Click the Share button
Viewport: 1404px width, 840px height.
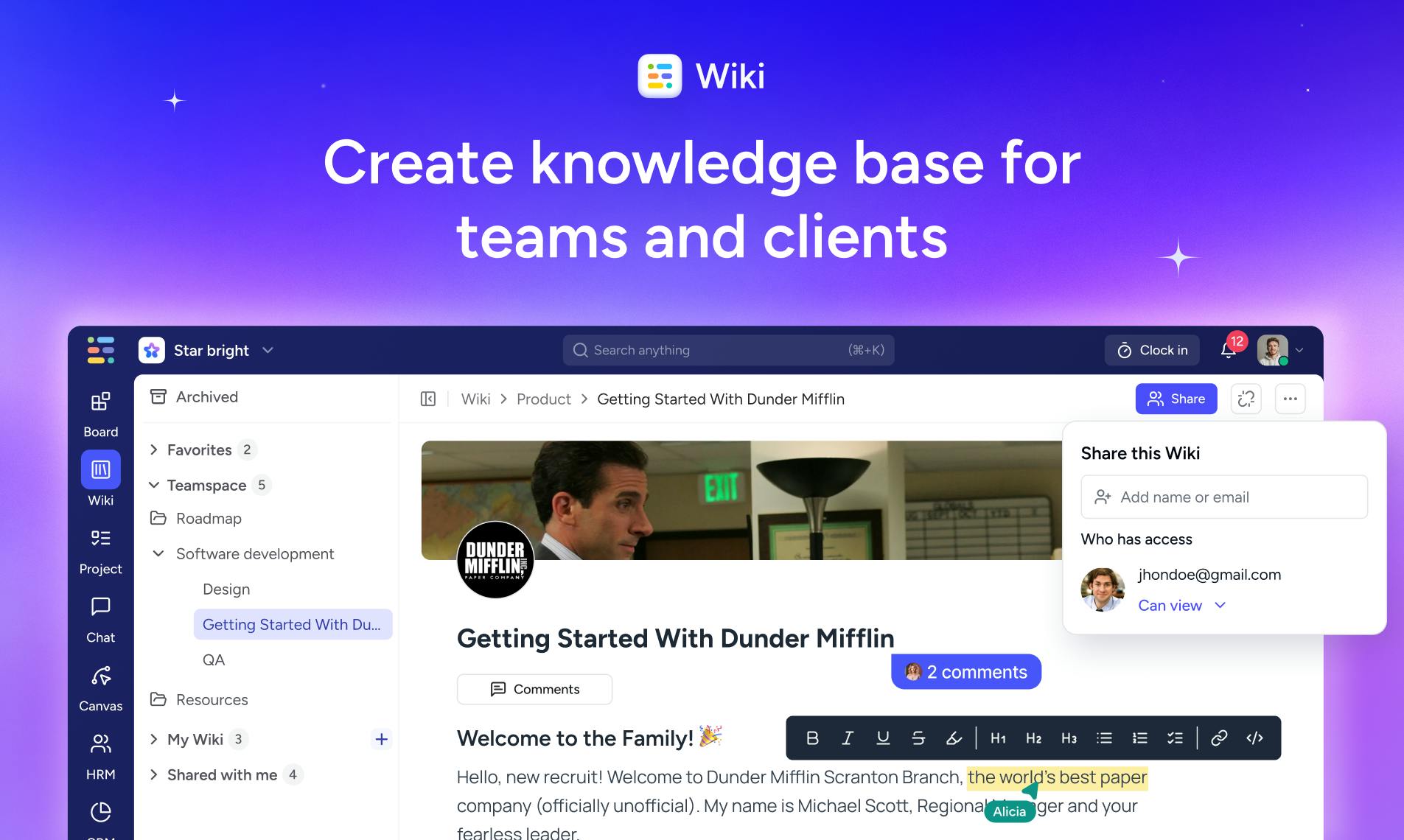[1176, 399]
